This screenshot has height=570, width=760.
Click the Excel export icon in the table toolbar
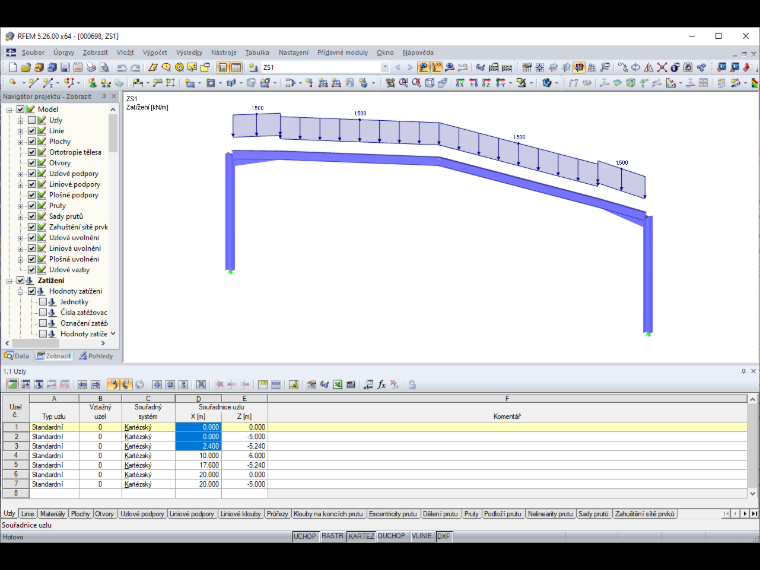337,385
